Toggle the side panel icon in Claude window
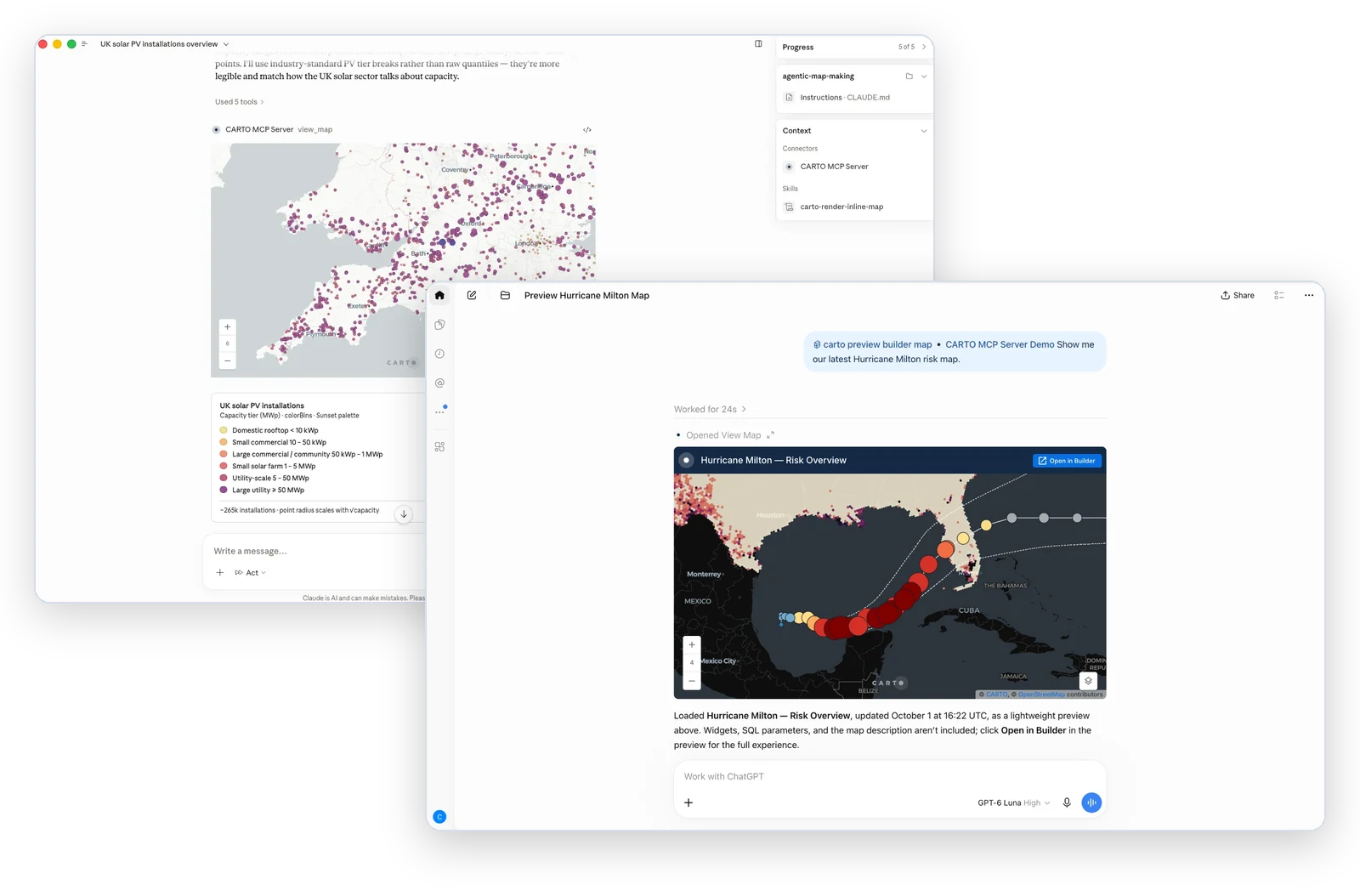 [758, 43]
